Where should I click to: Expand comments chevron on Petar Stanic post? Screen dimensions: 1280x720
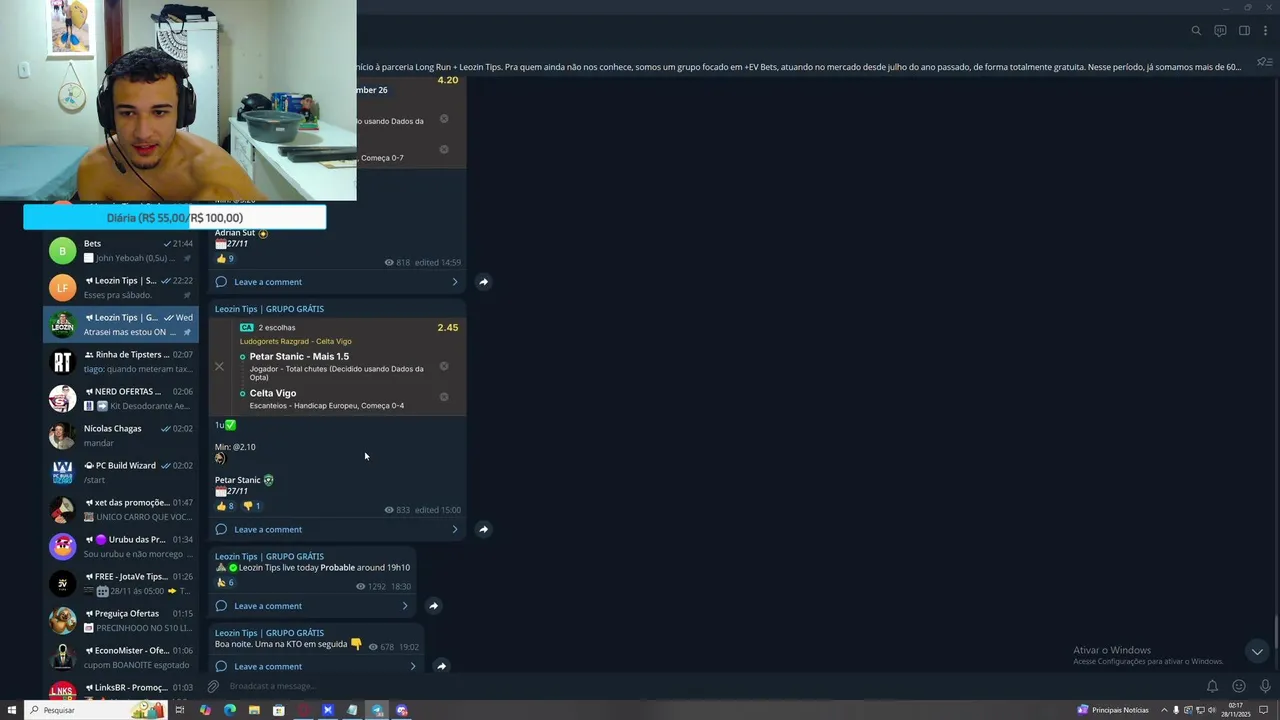[x=455, y=529]
